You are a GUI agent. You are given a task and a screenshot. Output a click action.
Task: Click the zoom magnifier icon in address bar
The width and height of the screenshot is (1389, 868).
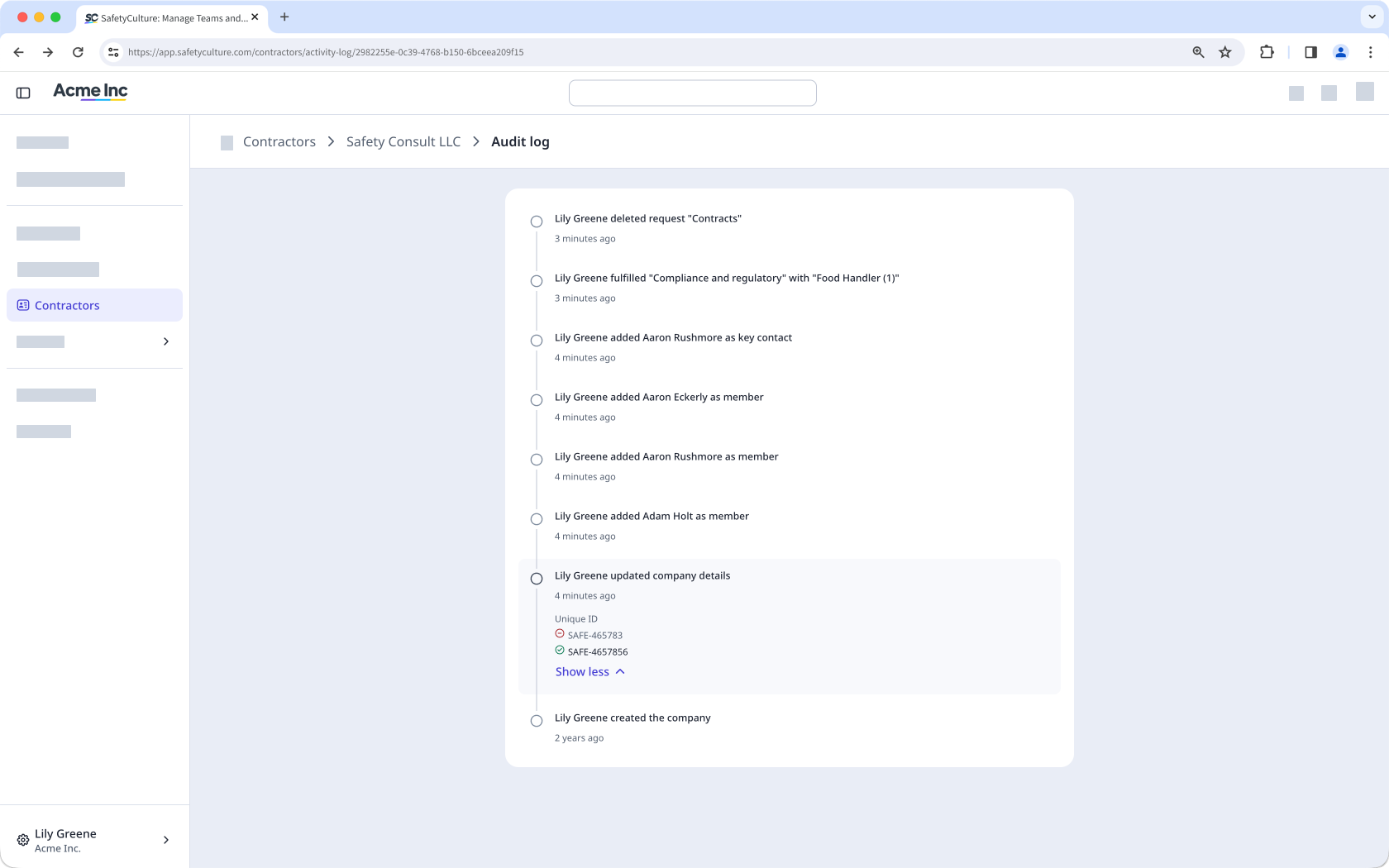1198,52
